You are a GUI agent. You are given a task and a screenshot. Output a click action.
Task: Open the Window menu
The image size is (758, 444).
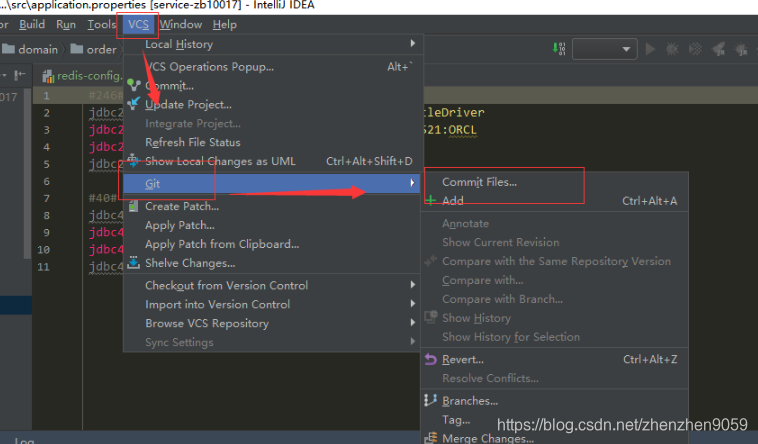tap(181, 25)
